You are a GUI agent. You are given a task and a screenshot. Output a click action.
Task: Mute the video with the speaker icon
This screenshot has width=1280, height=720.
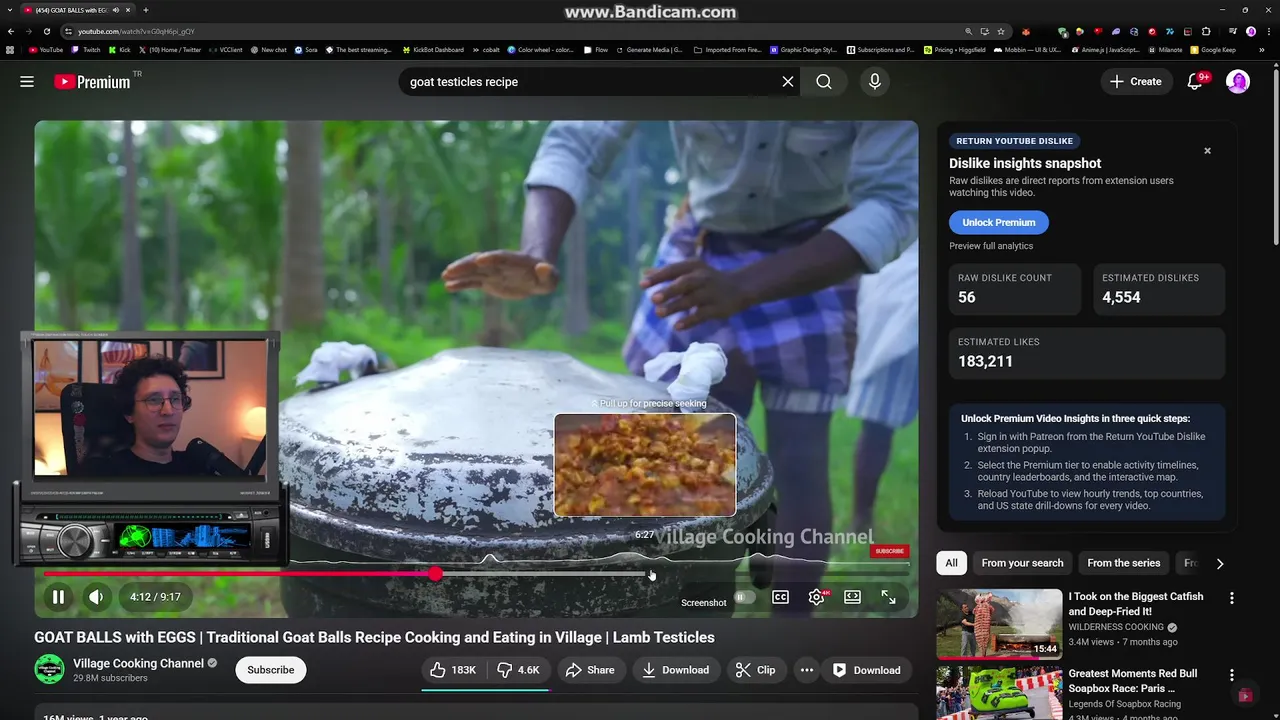tap(96, 597)
